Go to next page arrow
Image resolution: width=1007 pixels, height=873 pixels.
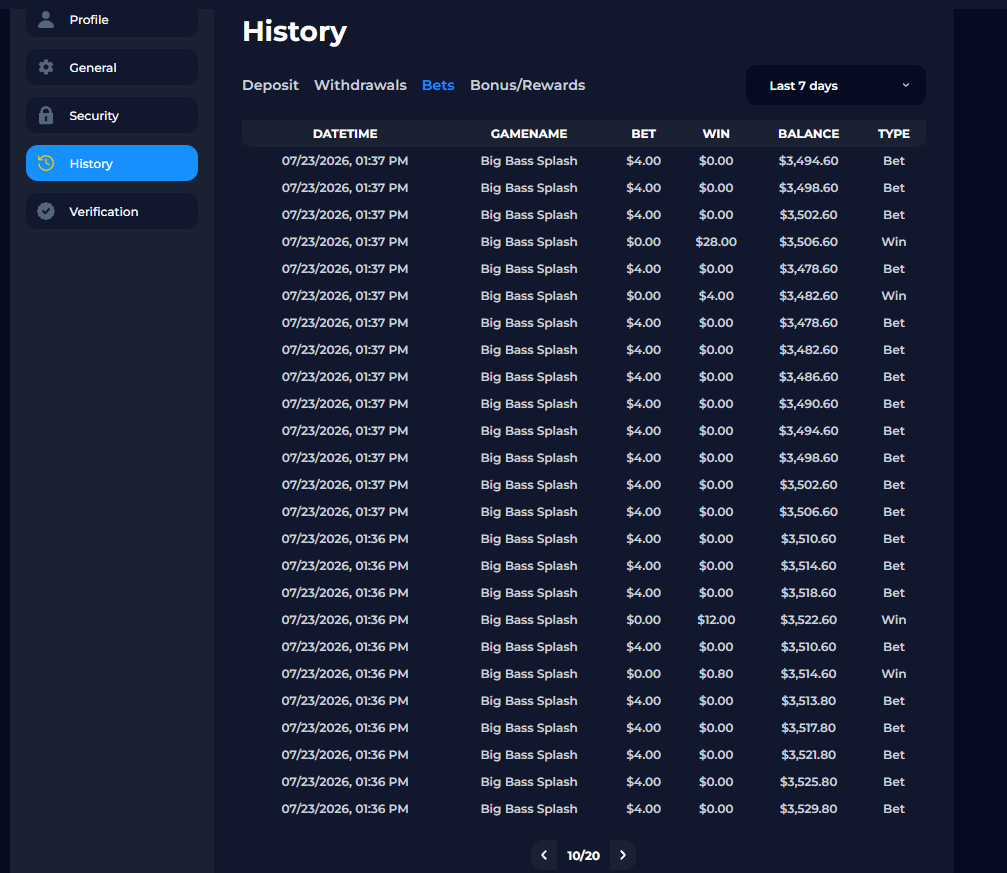tap(622, 855)
